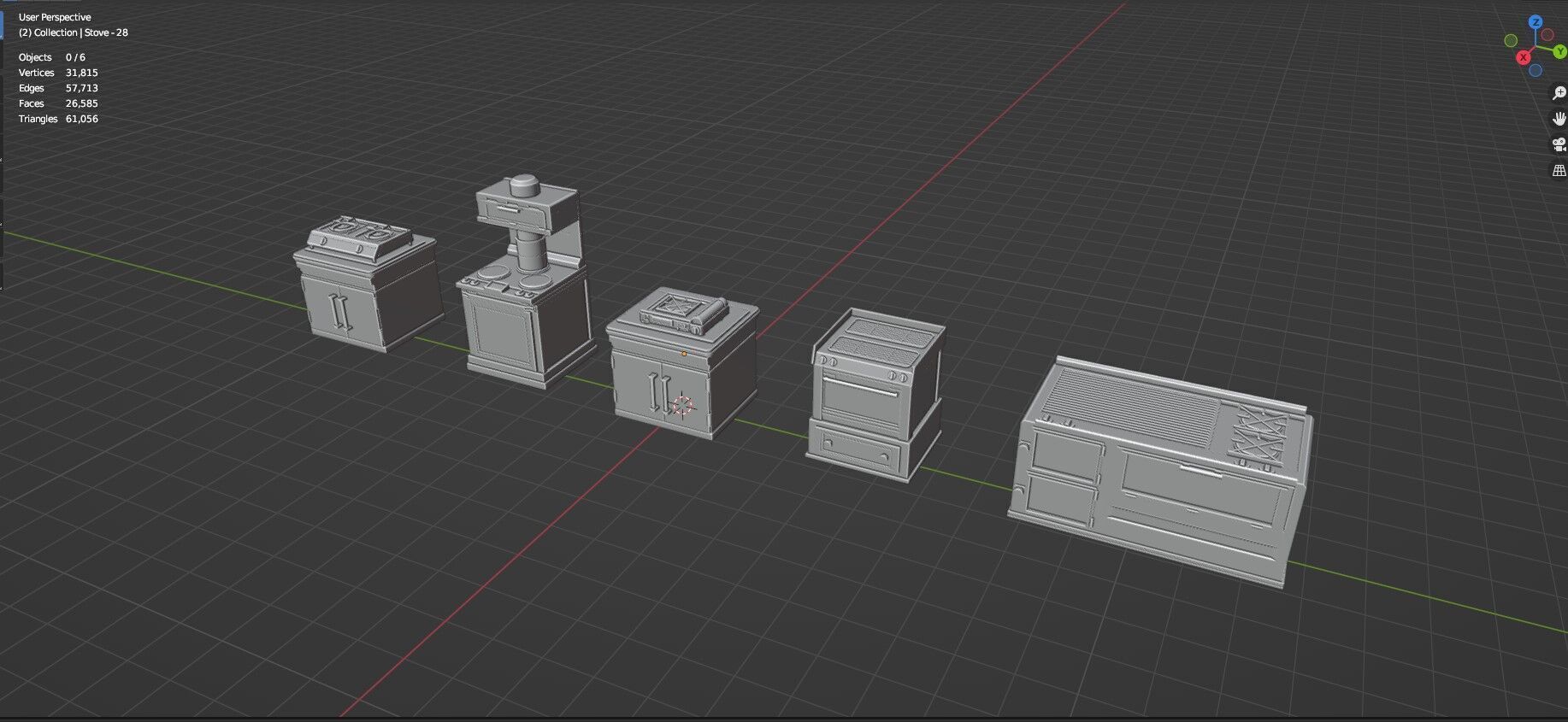
Task: Click the Edges value '57,713'
Action: [x=81, y=88]
